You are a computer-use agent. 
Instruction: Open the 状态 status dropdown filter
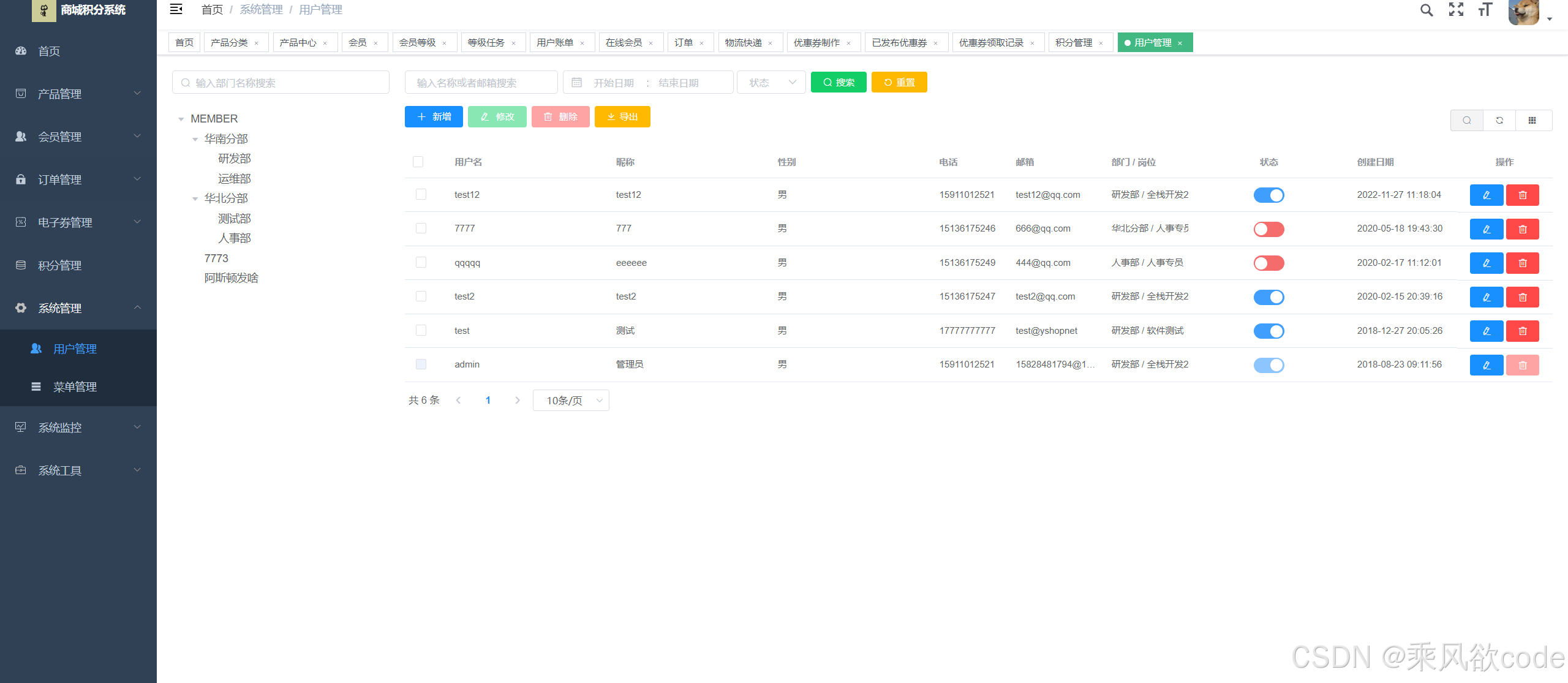pos(772,82)
